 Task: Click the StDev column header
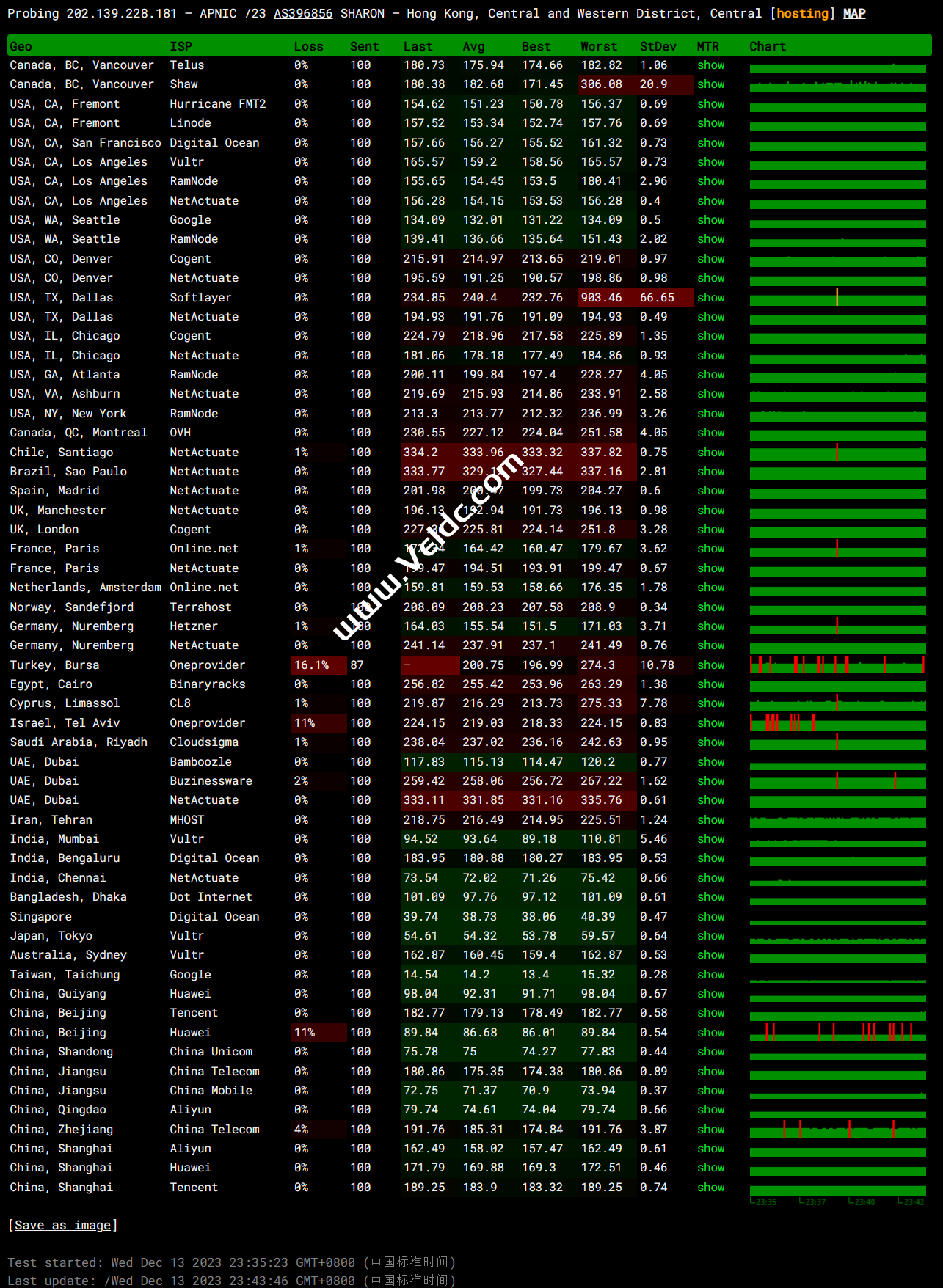point(658,46)
